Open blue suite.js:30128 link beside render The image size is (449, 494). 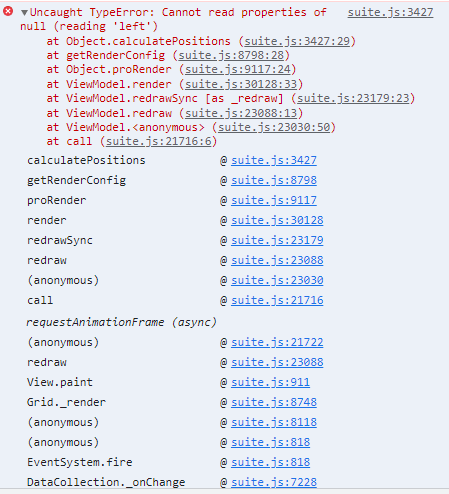click(x=277, y=221)
